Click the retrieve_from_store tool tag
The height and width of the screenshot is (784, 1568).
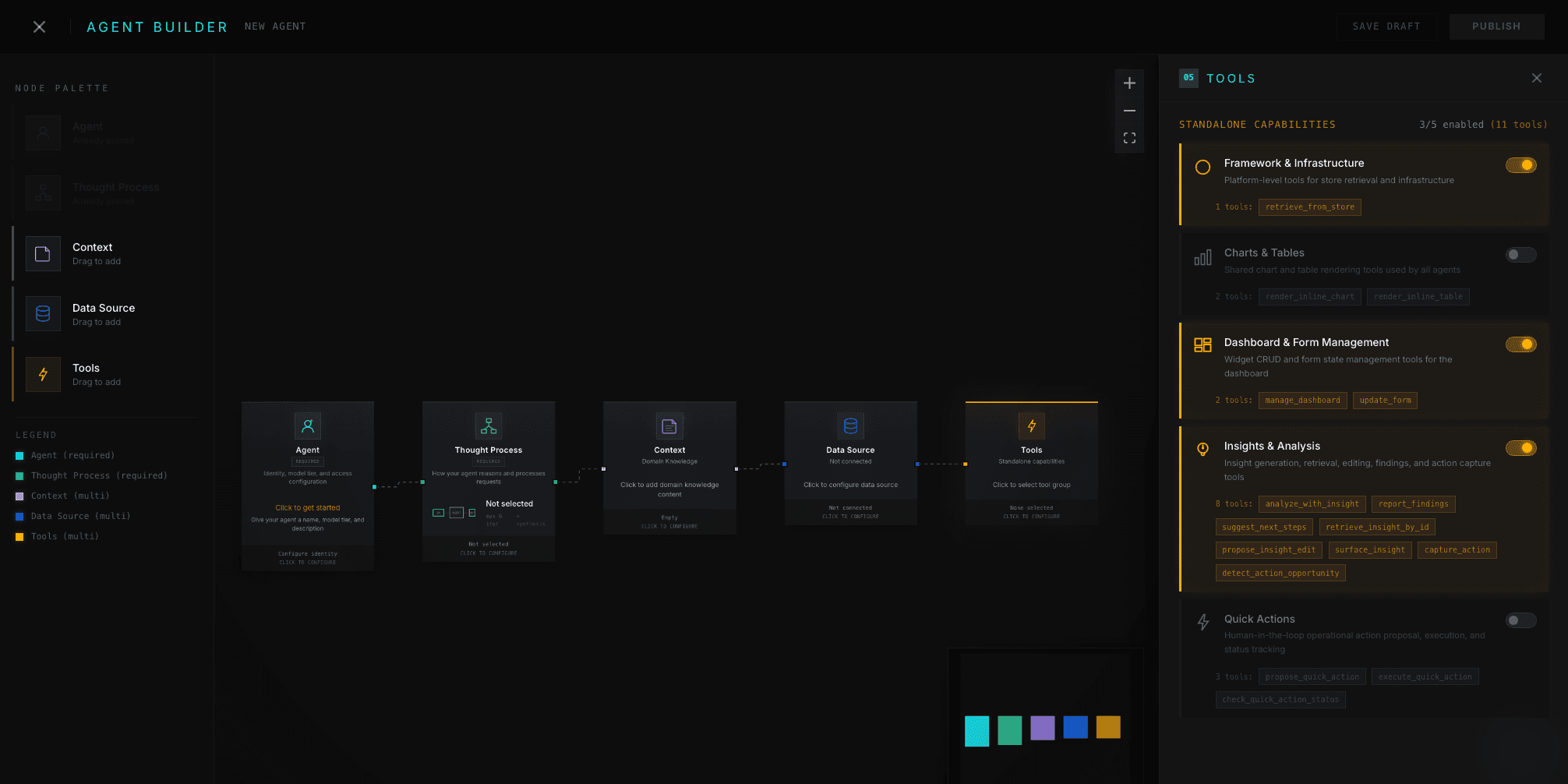tap(1309, 207)
